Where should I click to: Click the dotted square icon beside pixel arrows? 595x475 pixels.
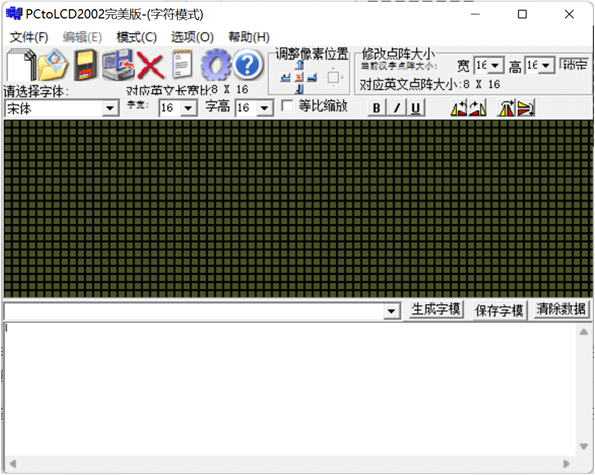tap(334, 77)
